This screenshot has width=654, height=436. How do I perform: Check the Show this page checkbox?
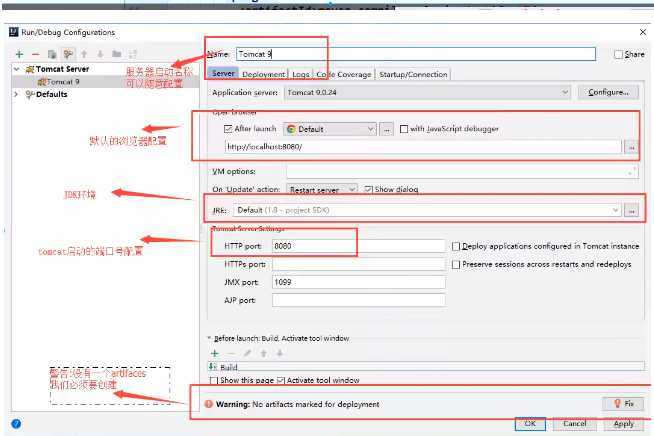coord(214,381)
